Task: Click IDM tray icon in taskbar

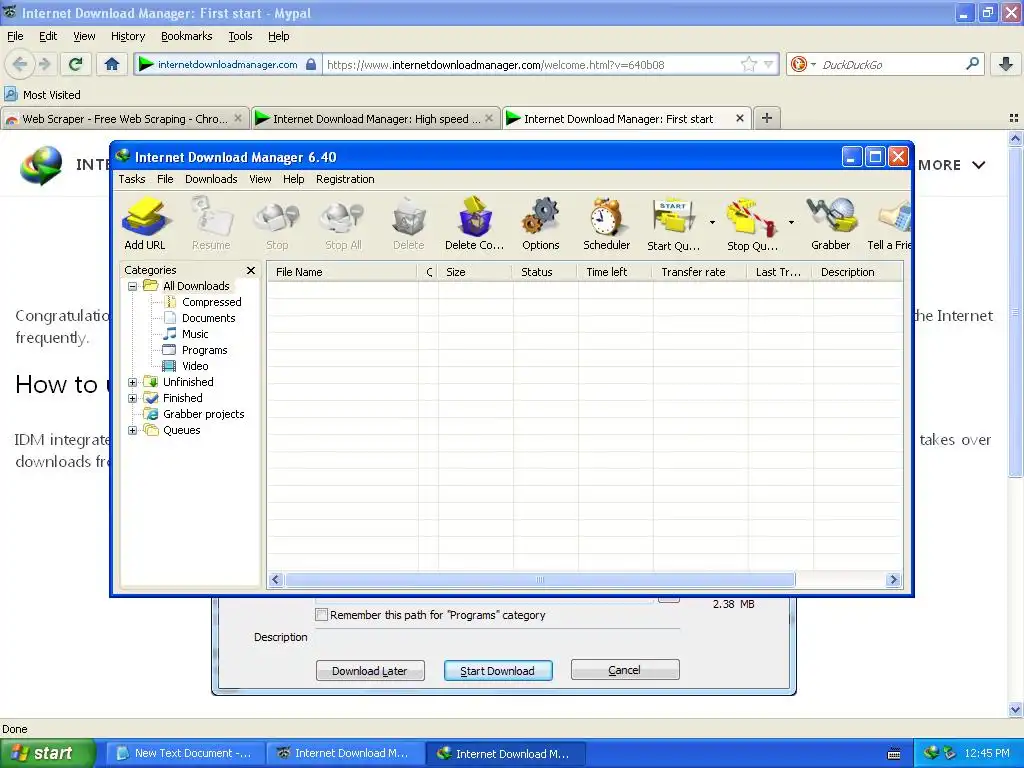Action: [x=931, y=753]
